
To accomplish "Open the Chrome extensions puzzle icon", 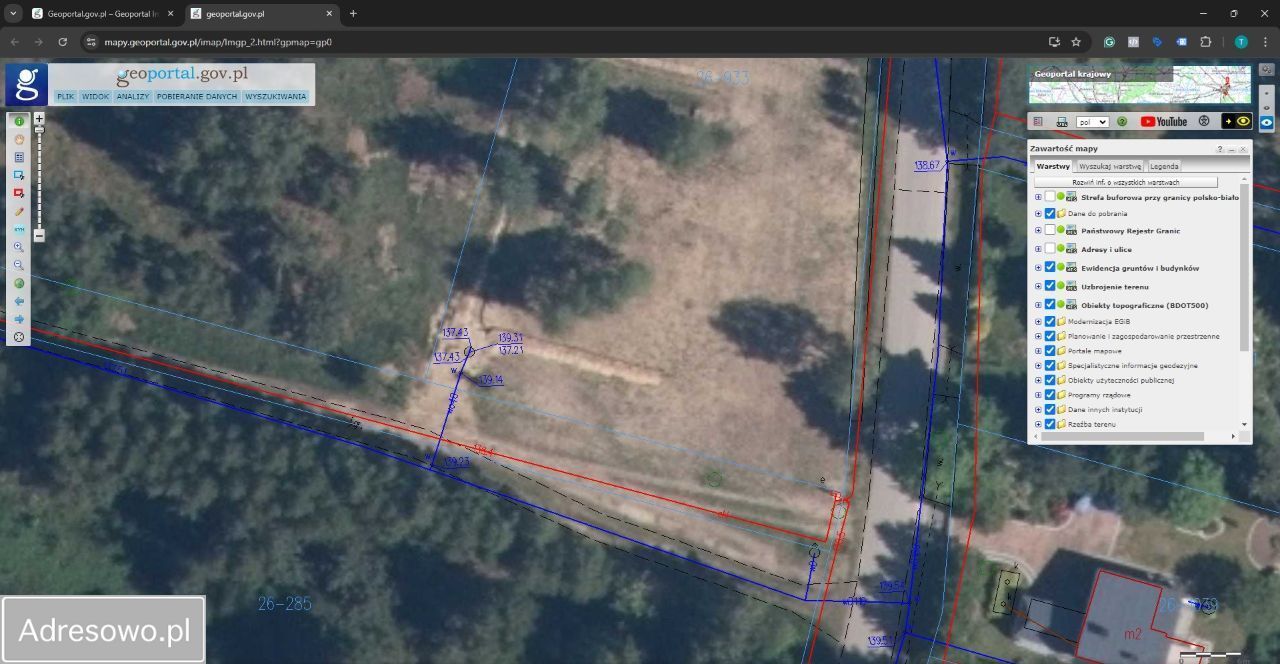I will (x=1205, y=42).
